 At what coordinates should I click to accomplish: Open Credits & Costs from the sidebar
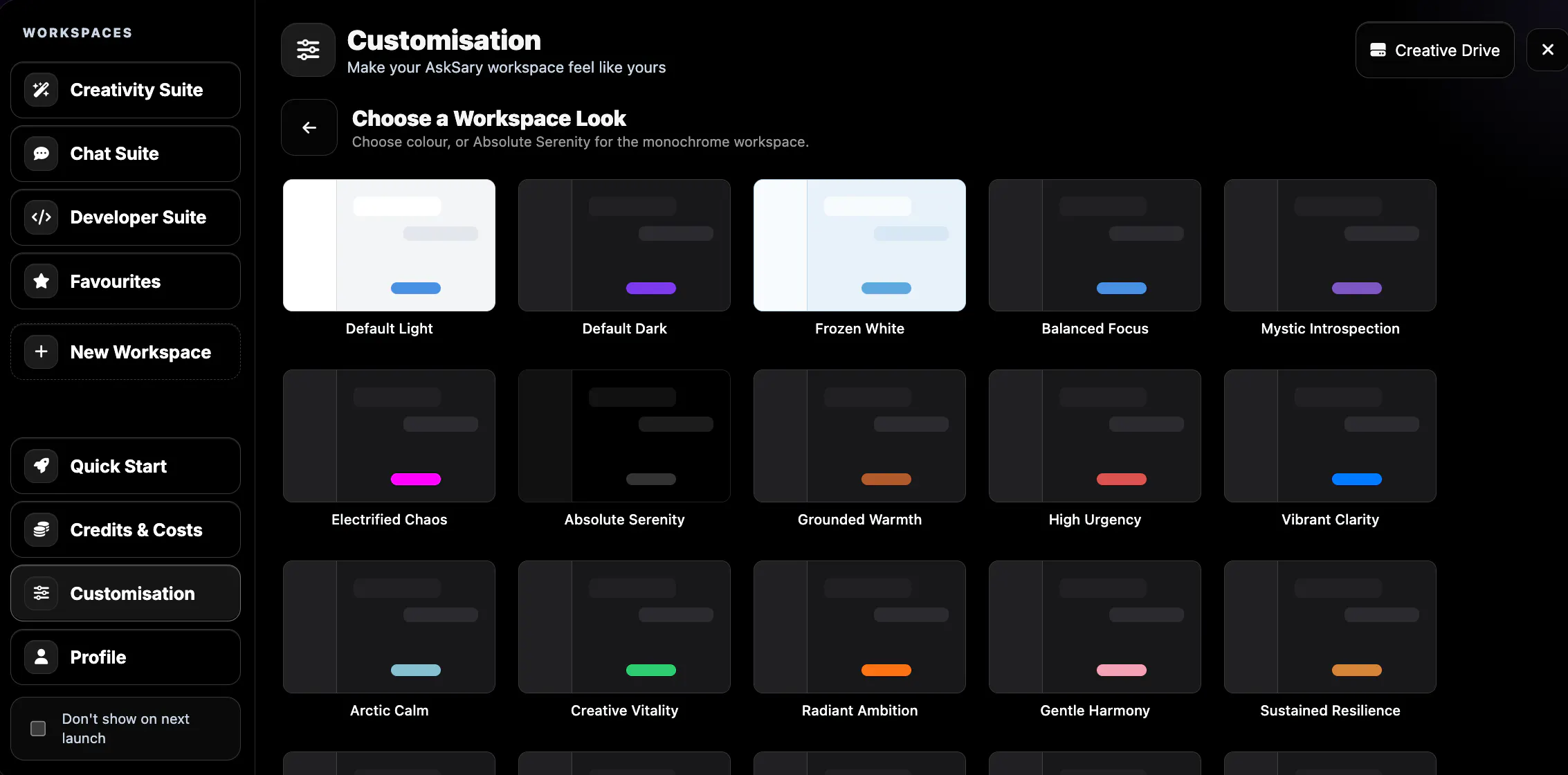125,529
